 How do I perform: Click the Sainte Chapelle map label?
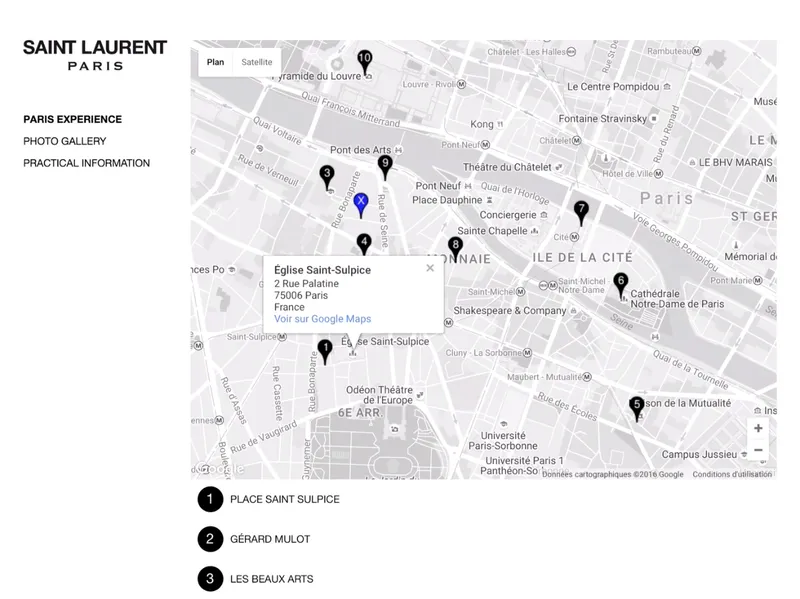click(x=492, y=231)
